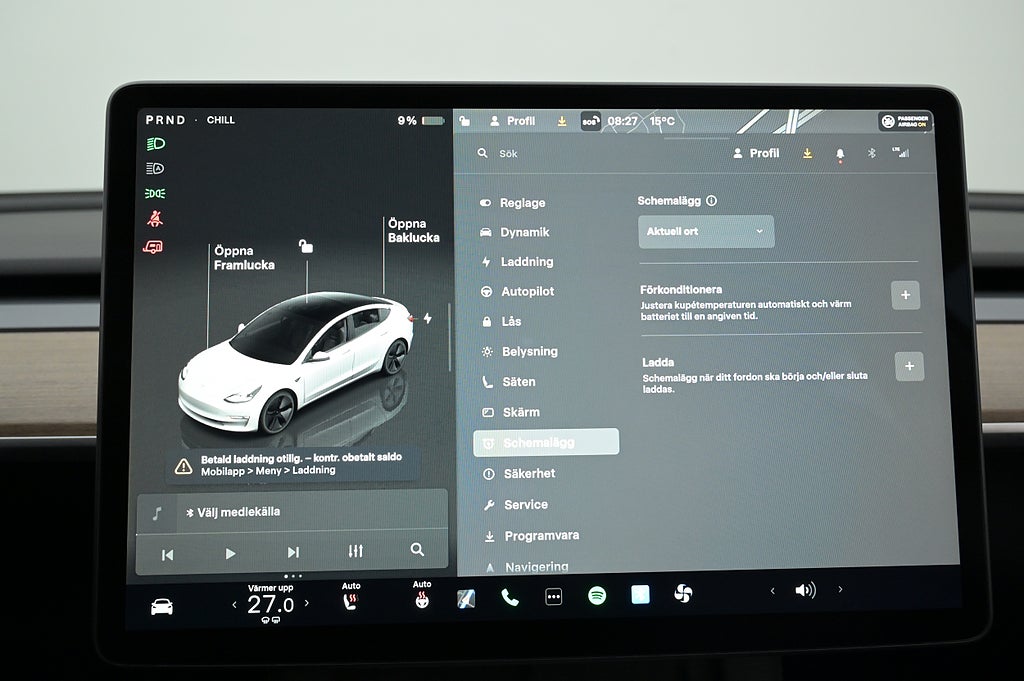Viewport: 1024px width, 681px height.
Task: Expand the Aktuell ort dropdown
Action: coord(706,231)
